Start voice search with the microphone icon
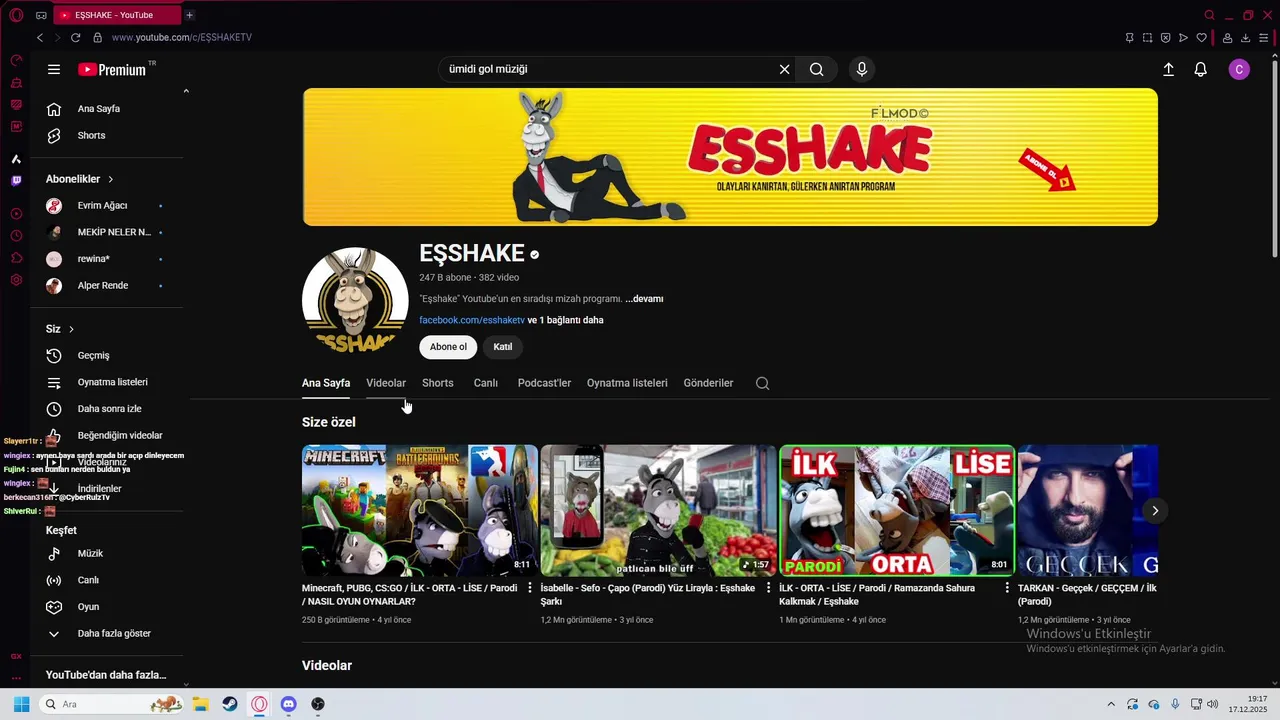Screen dimensions: 1280x720 [861, 69]
